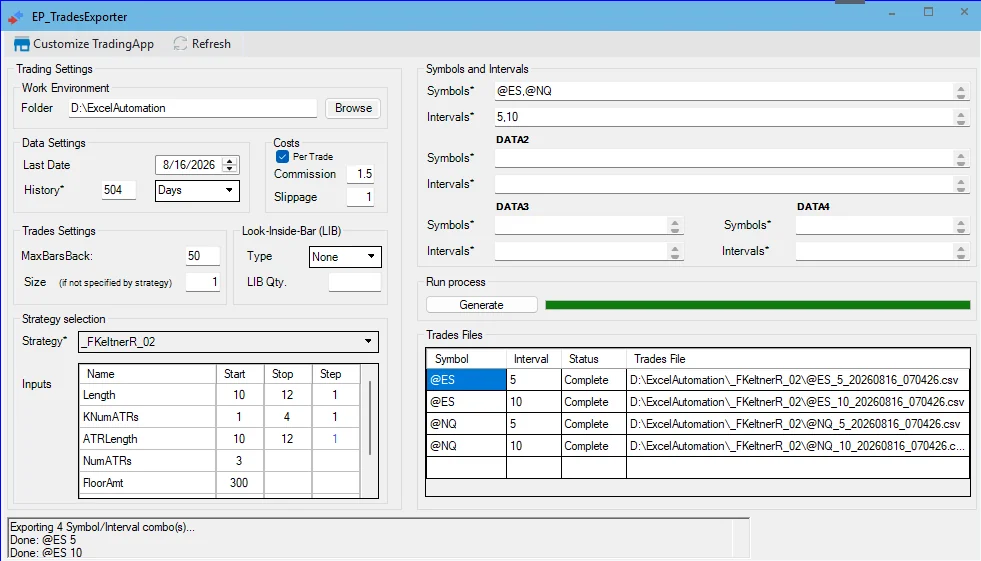Click the 'Done: @ES 5' log line
981x561 pixels.
[43, 540]
